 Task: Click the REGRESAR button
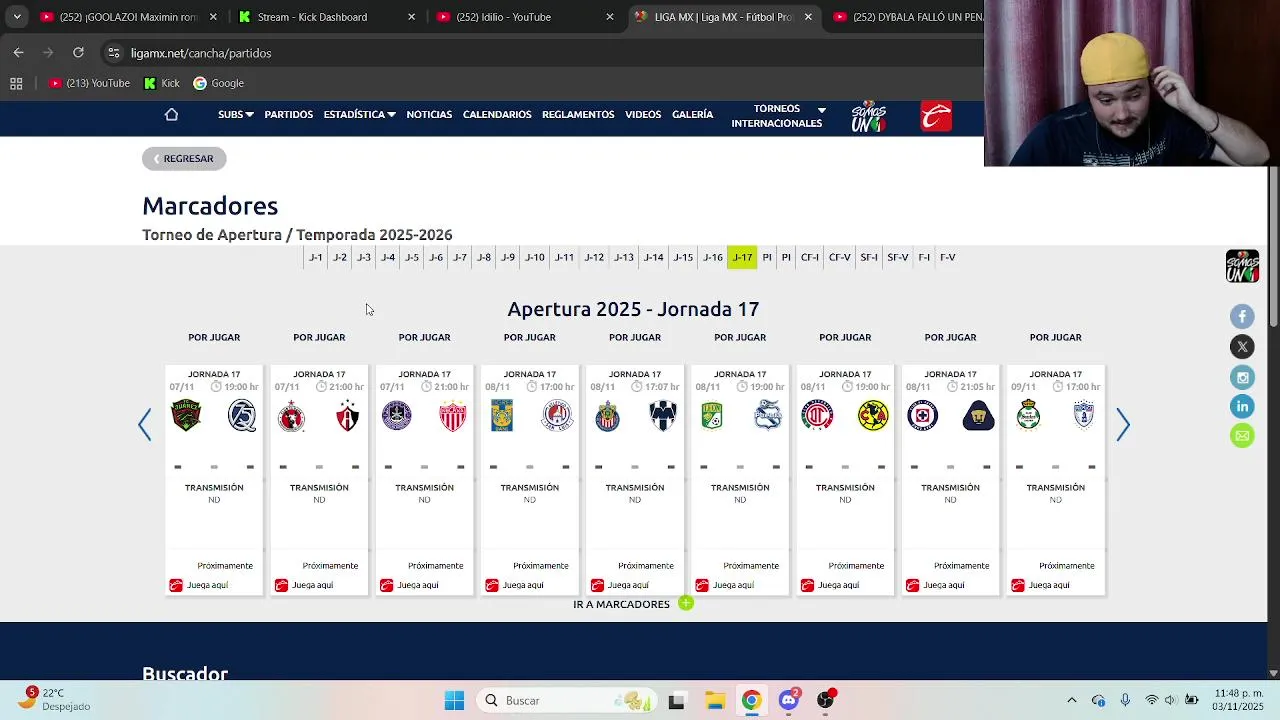184,158
